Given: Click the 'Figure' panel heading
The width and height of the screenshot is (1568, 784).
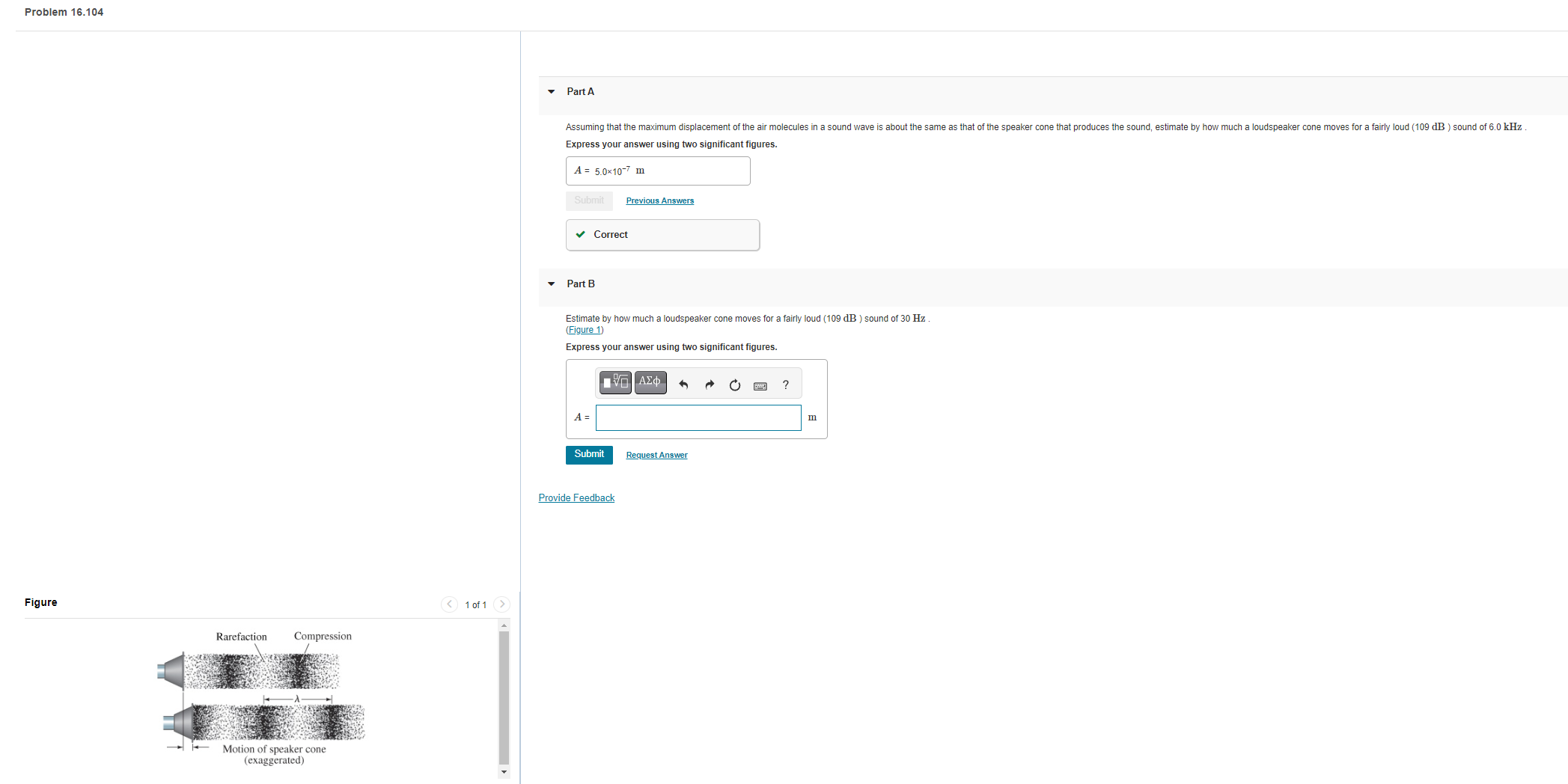Looking at the screenshot, I should point(40,602).
